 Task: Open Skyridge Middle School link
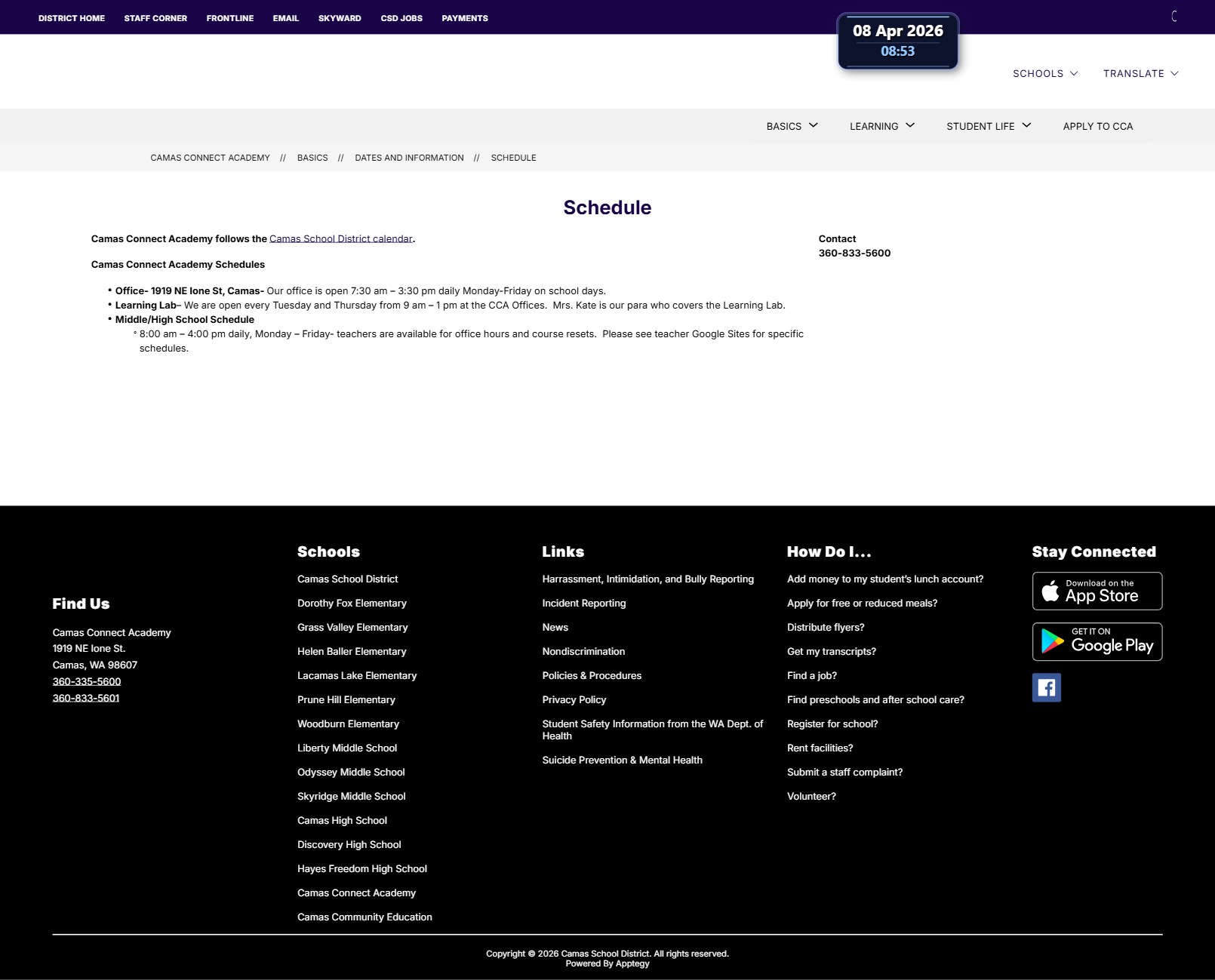pyautogui.click(x=352, y=796)
